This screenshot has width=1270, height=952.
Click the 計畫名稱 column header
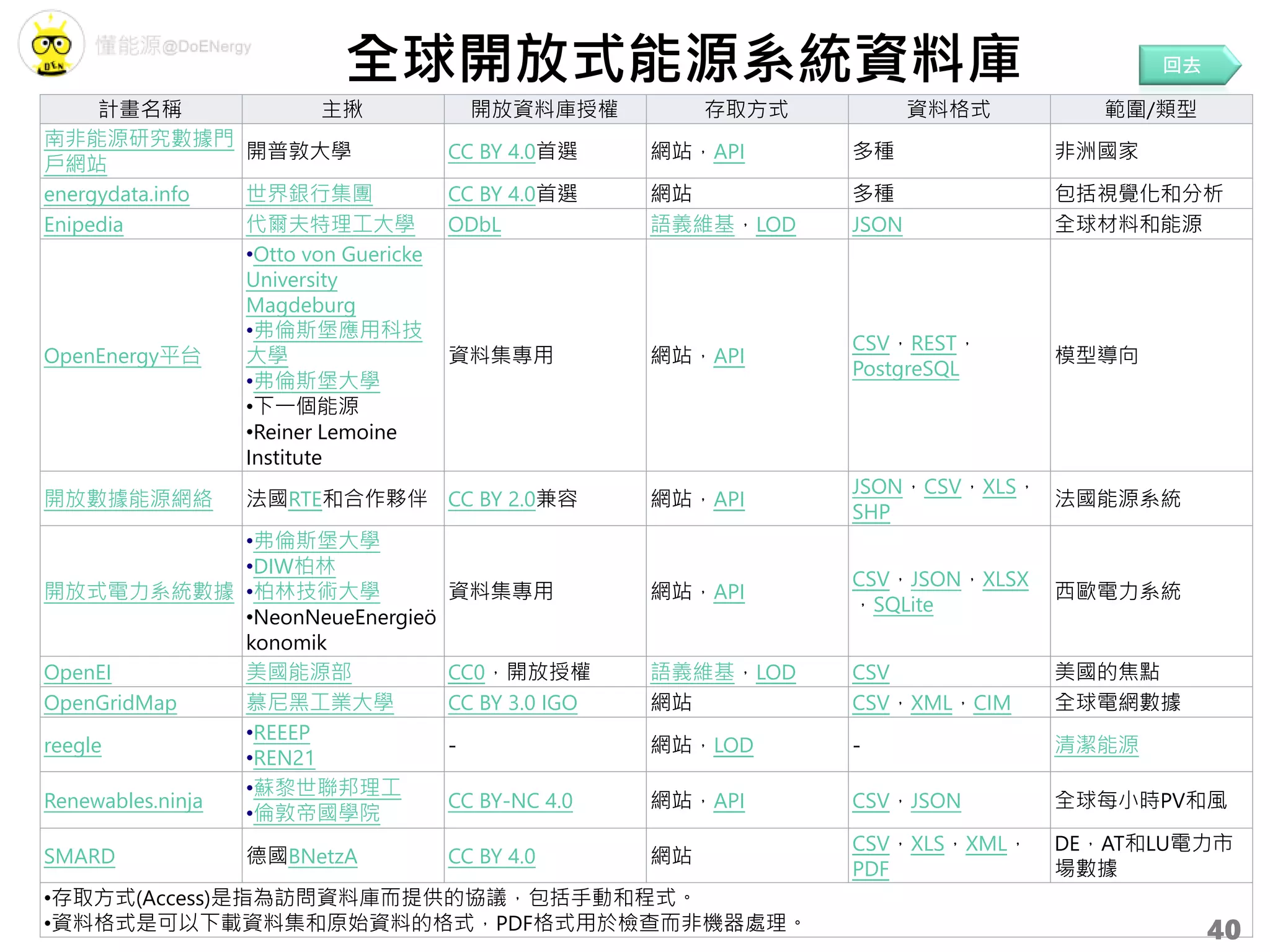(141, 109)
